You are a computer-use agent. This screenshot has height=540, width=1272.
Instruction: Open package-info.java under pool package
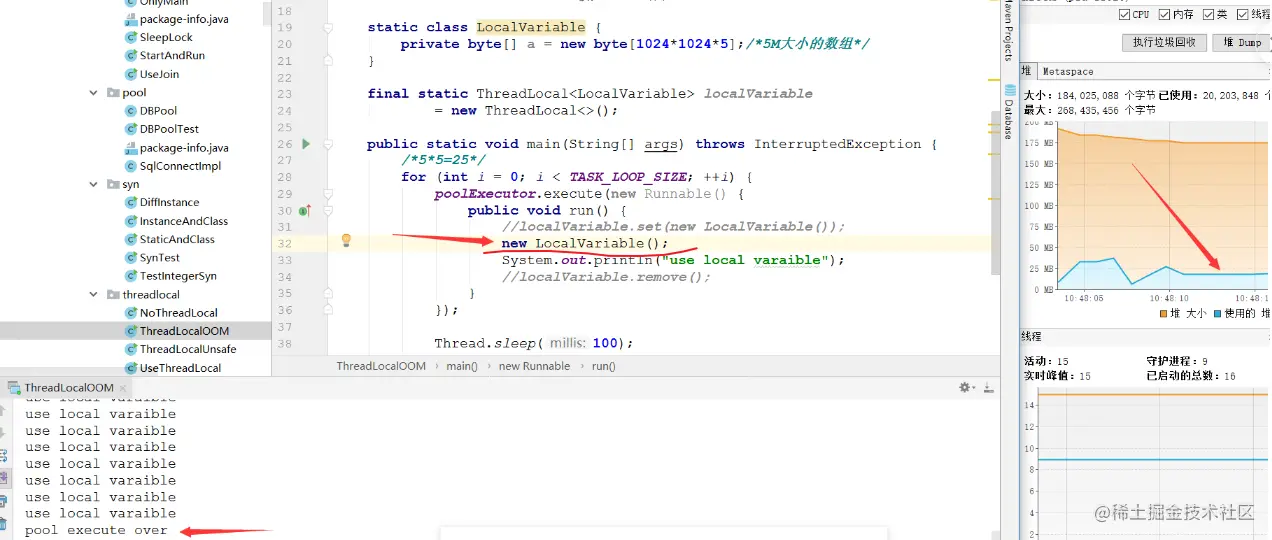coord(184,148)
